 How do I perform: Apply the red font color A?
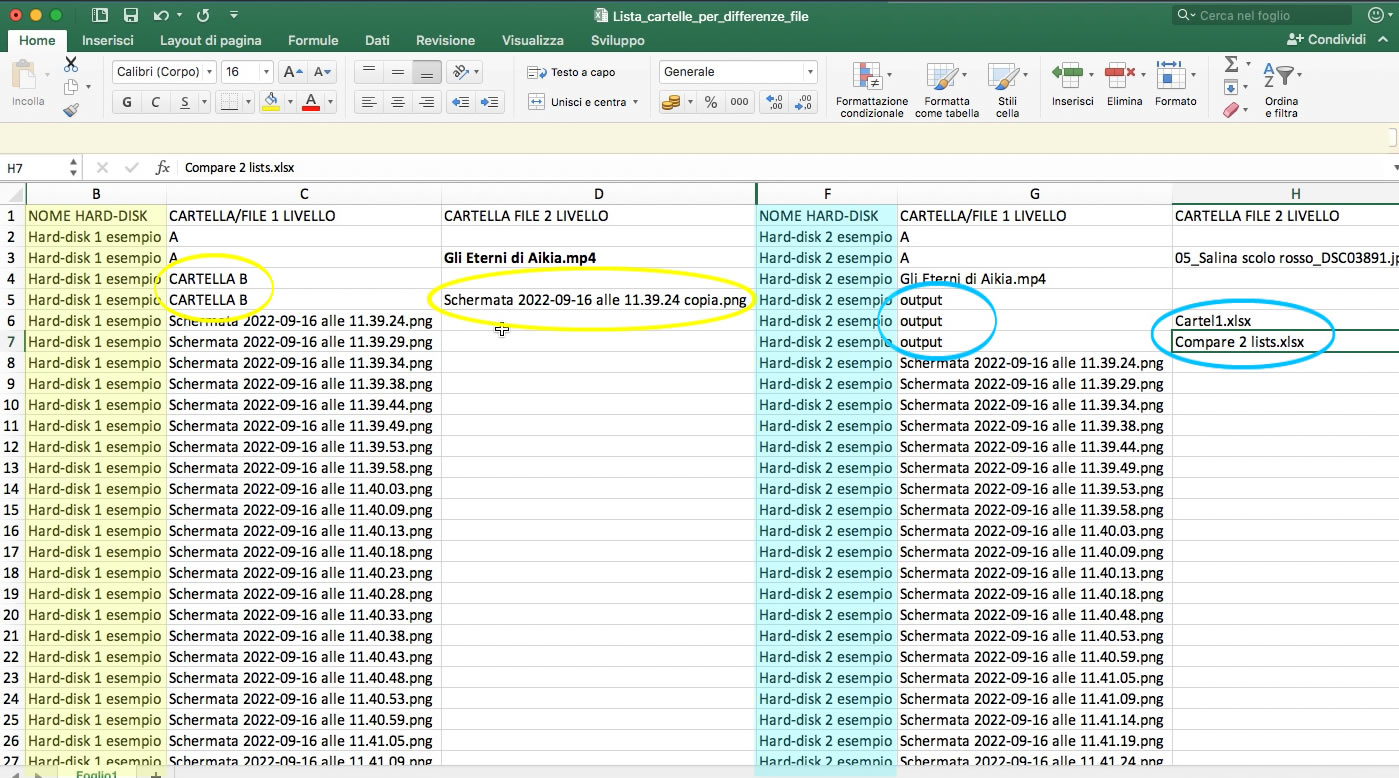310,102
